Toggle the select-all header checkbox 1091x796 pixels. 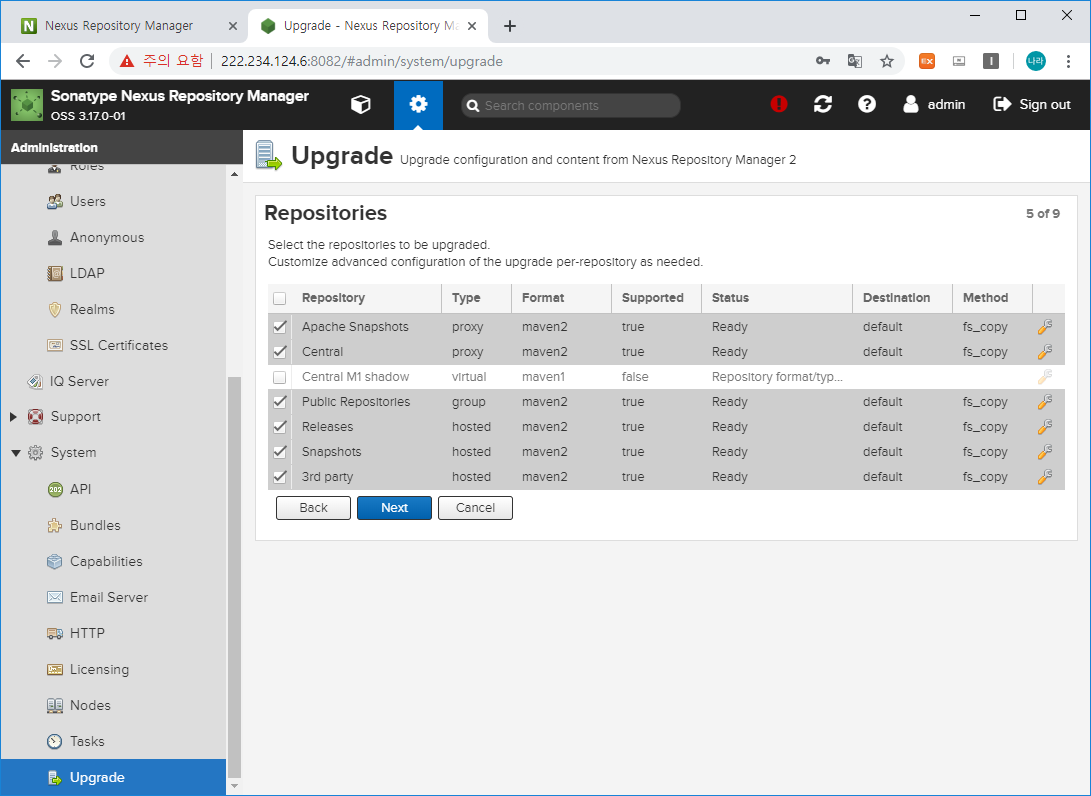[280, 298]
